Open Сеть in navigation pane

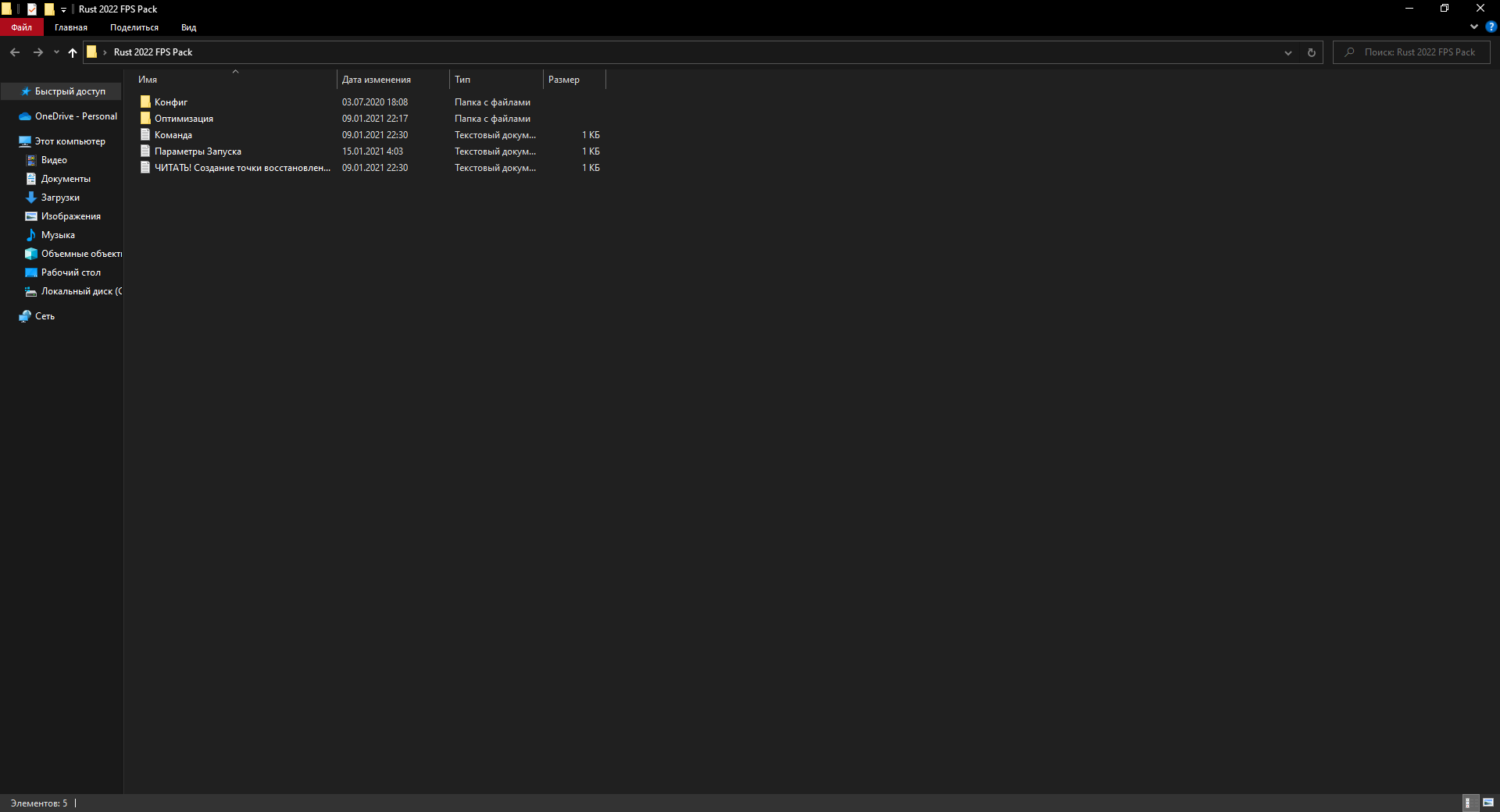click(x=37, y=316)
